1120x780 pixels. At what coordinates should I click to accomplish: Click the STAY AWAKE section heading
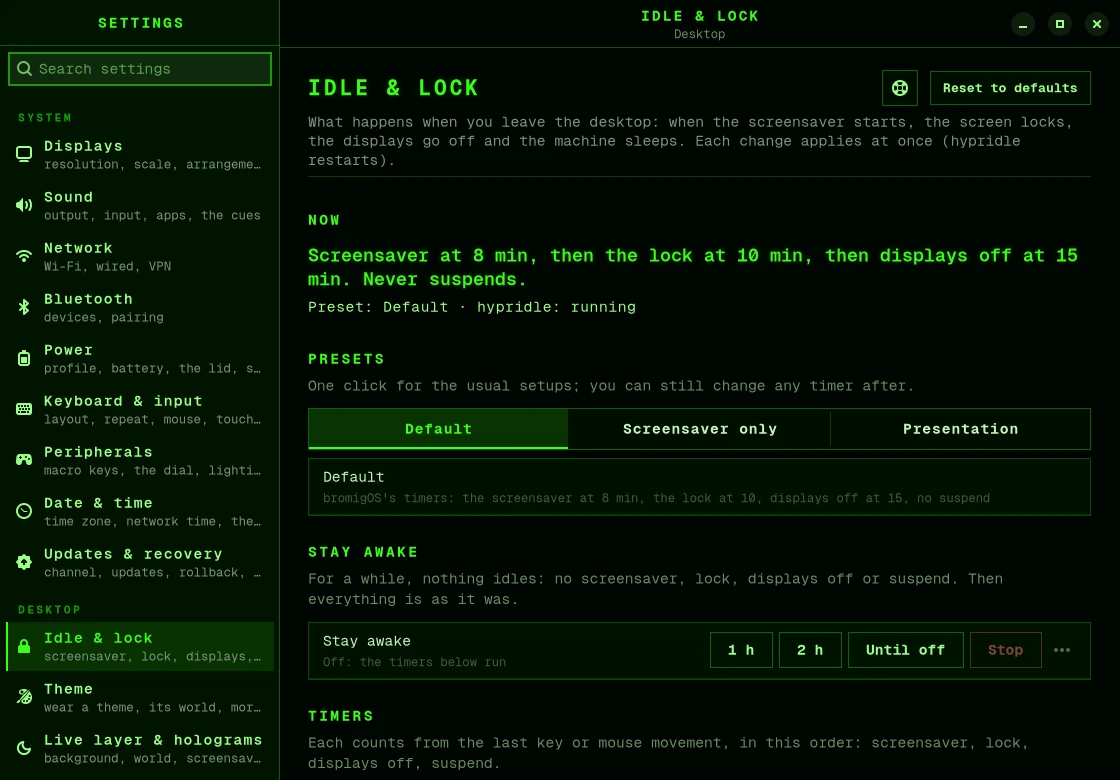(x=363, y=552)
